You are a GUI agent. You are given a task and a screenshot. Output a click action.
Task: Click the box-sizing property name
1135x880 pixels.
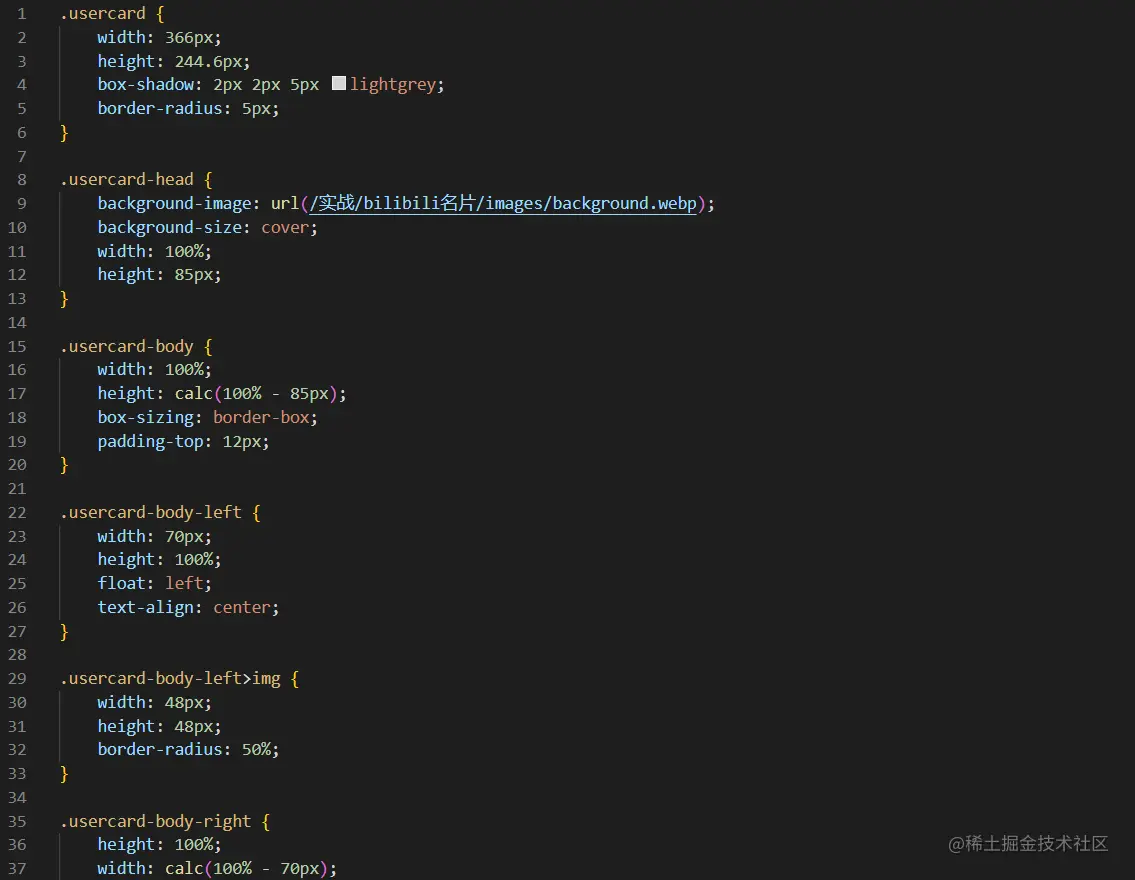click(145, 418)
